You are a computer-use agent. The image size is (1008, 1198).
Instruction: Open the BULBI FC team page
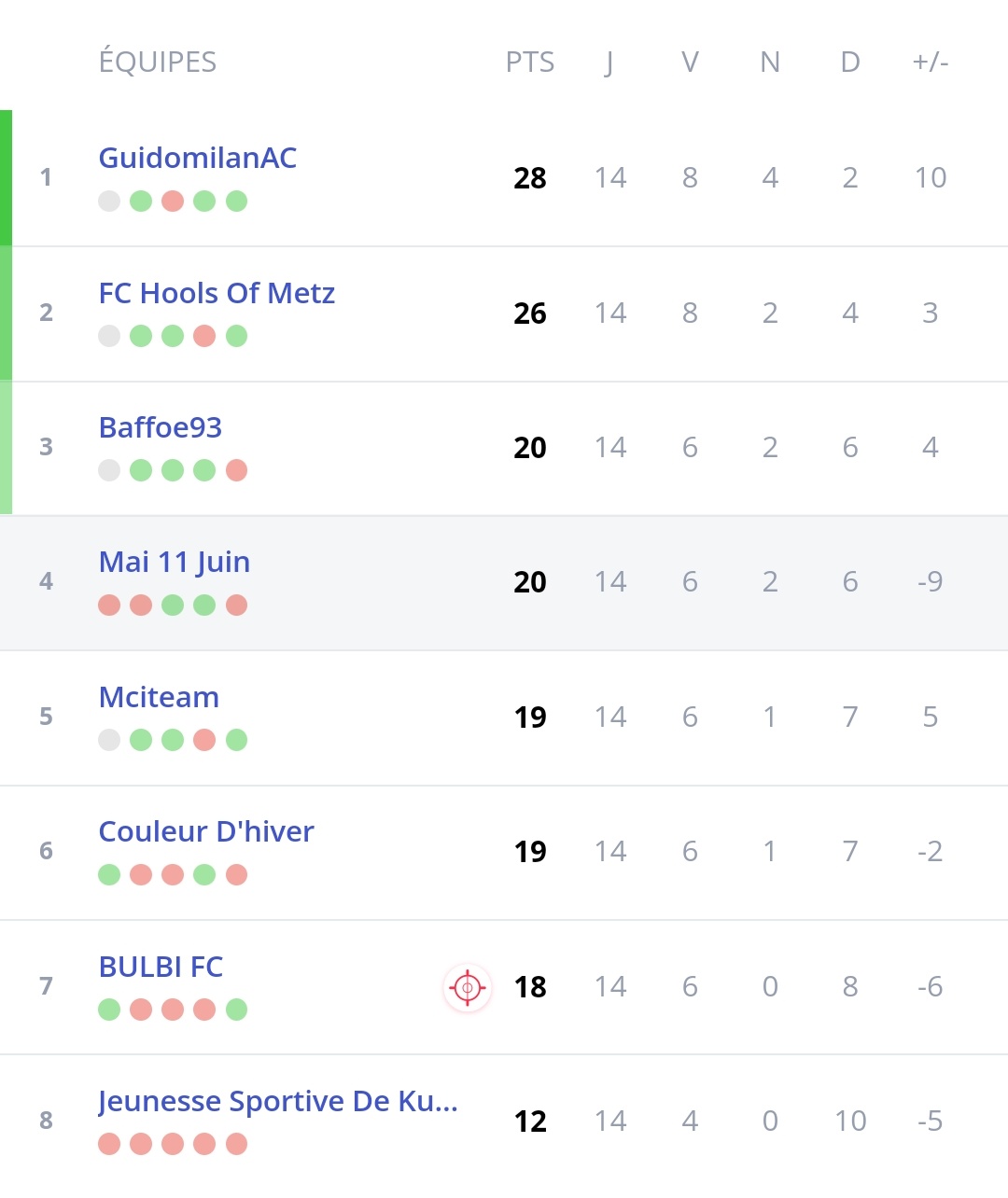(x=161, y=967)
